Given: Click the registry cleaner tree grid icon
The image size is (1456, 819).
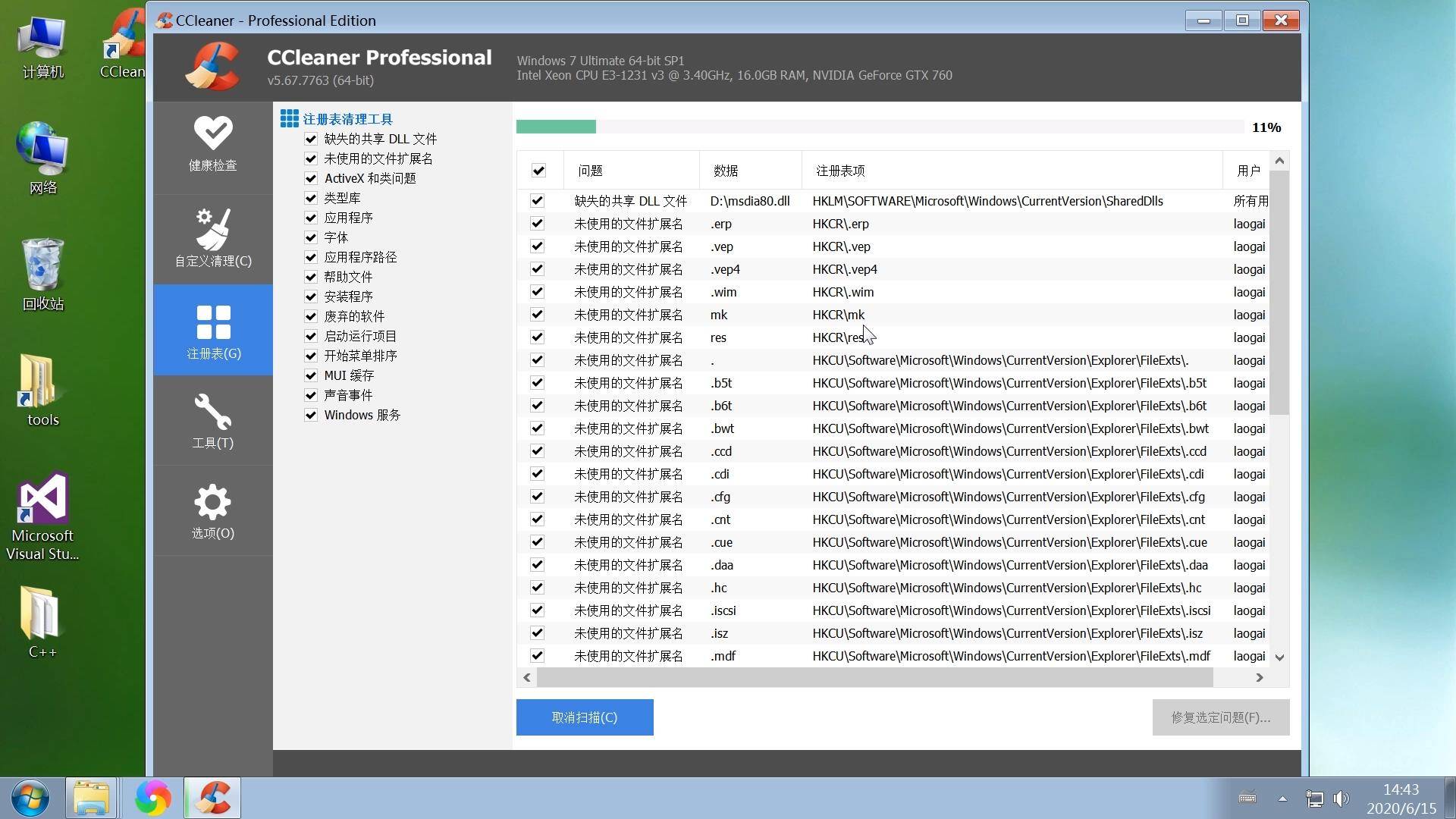Looking at the screenshot, I should tap(289, 118).
